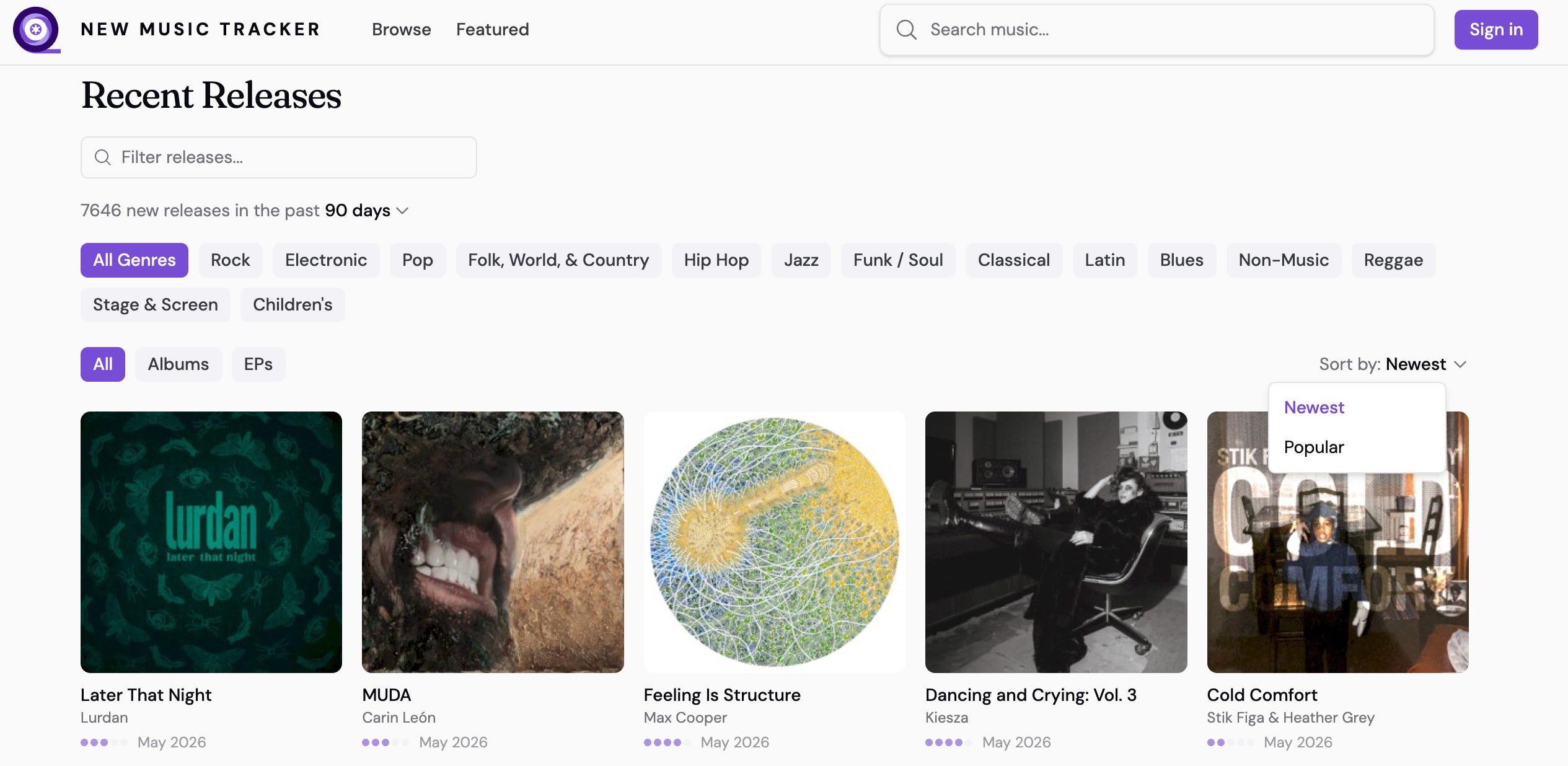The width and height of the screenshot is (1568, 766).
Task: Click the magnifier icon in Filter releases
Action: (x=103, y=157)
